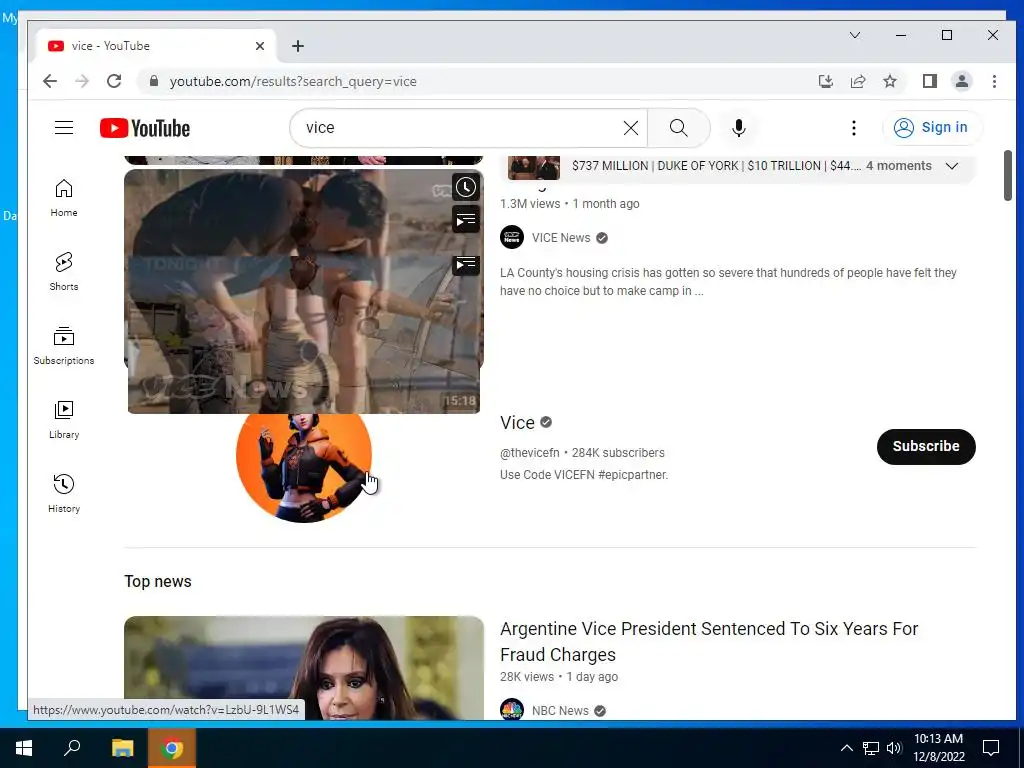Click the install app icon in the address bar
The width and height of the screenshot is (1024, 768).
pos(825,81)
